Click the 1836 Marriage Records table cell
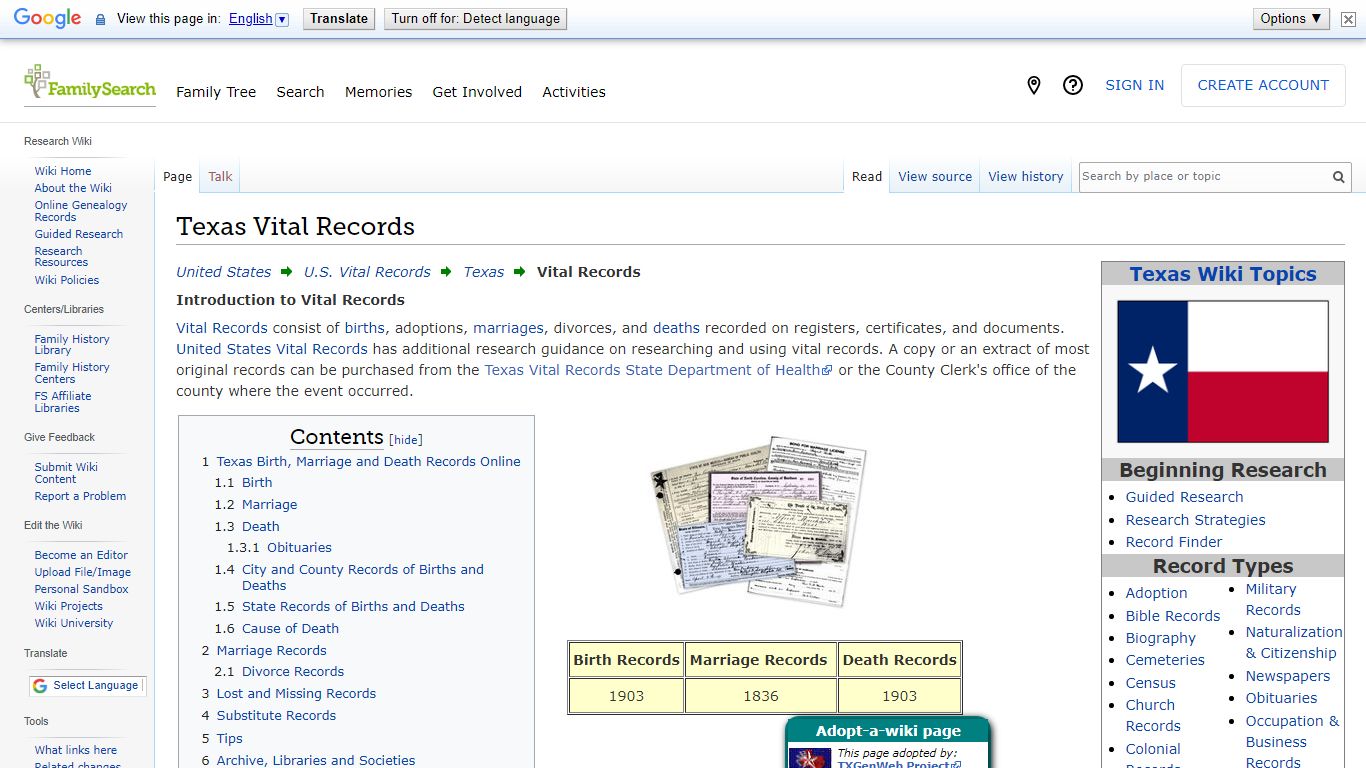Screen dimensions: 1366x768 (761, 696)
